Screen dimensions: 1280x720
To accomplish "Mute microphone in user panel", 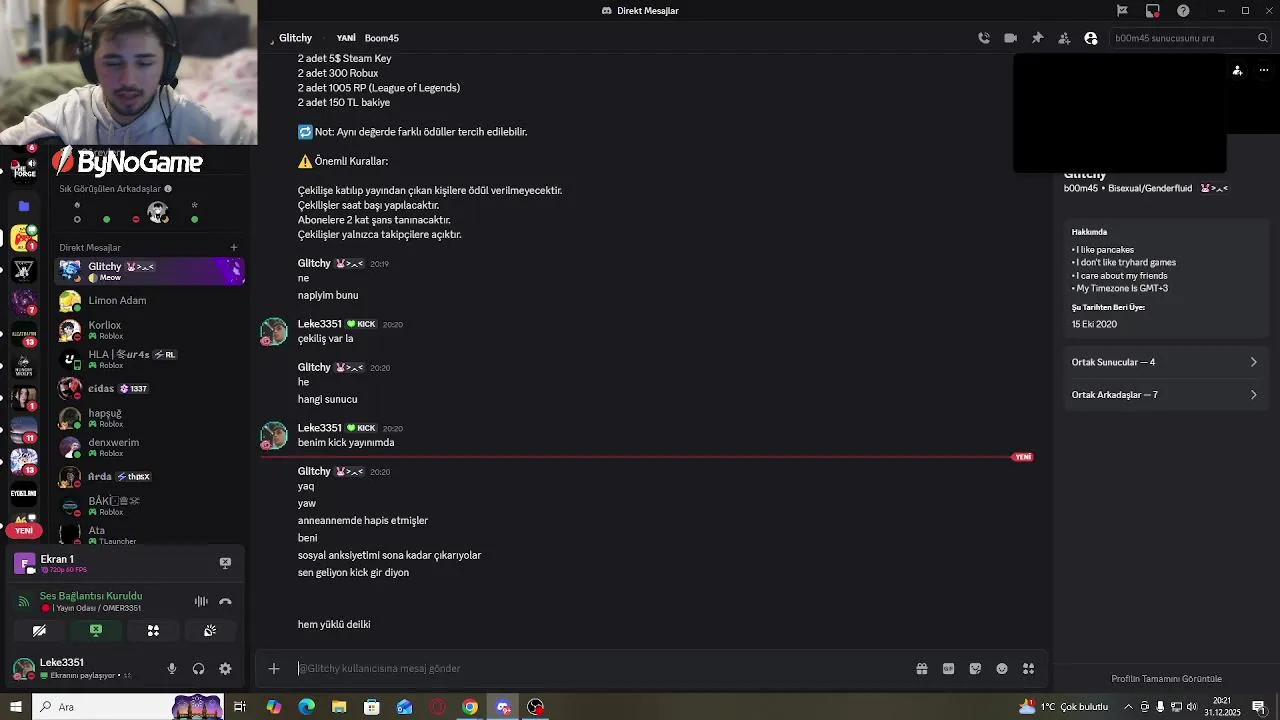I will click(172, 669).
